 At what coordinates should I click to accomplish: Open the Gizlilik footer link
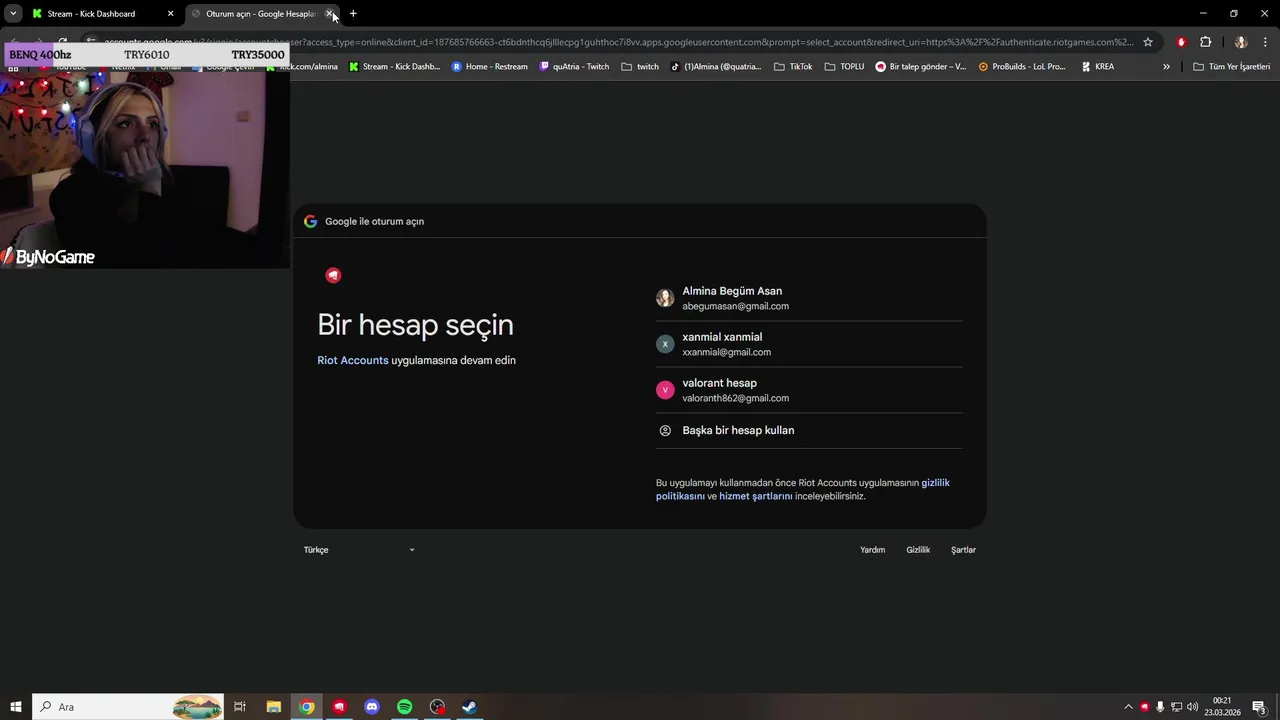pyautogui.click(x=918, y=550)
